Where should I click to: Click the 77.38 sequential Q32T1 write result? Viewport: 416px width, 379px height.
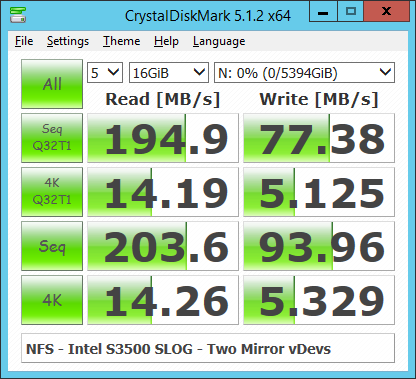point(319,138)
